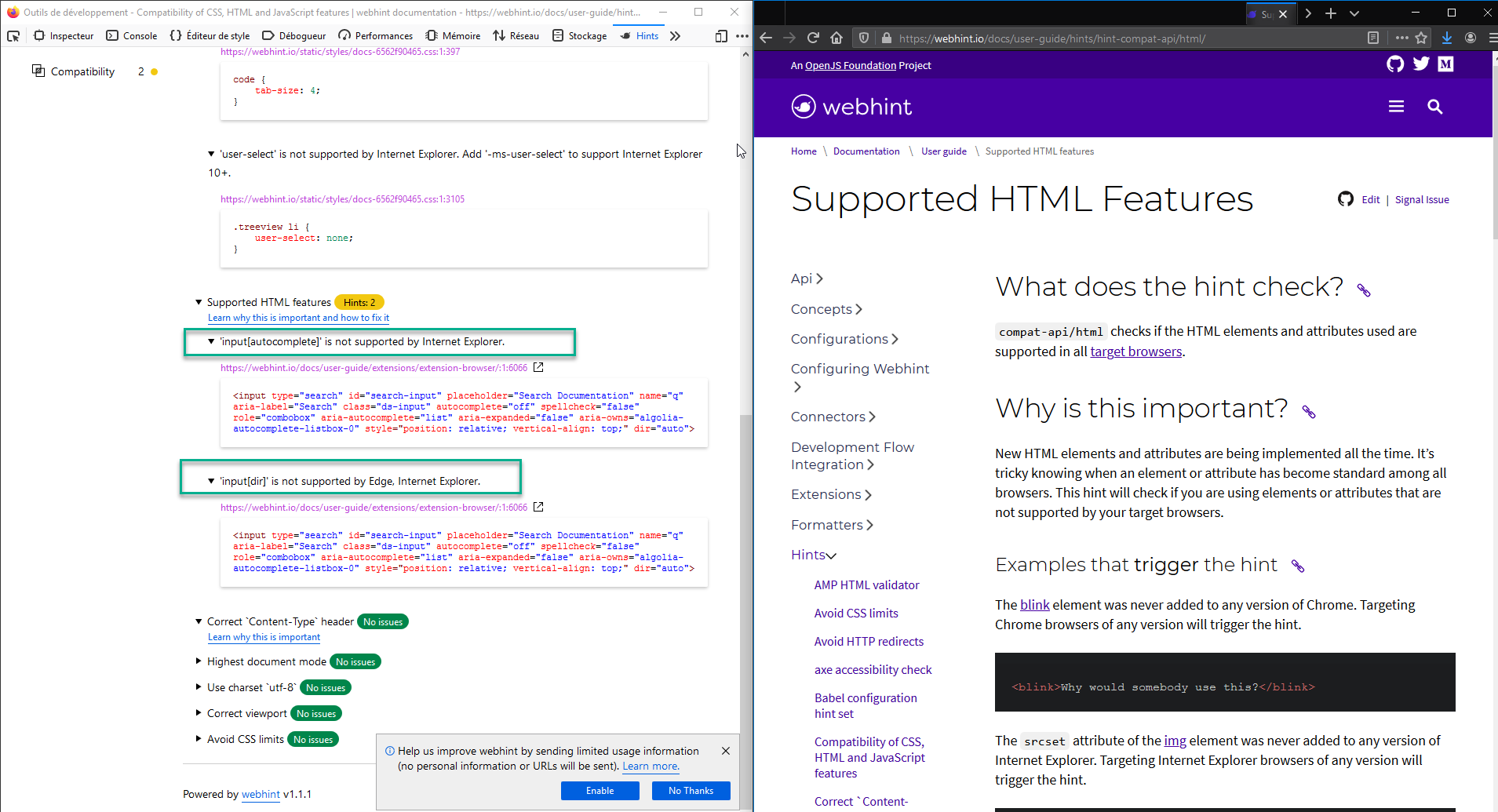Toggle responsive design mode icon in DevTools
1498x812 pixels.
click(721, 36)
